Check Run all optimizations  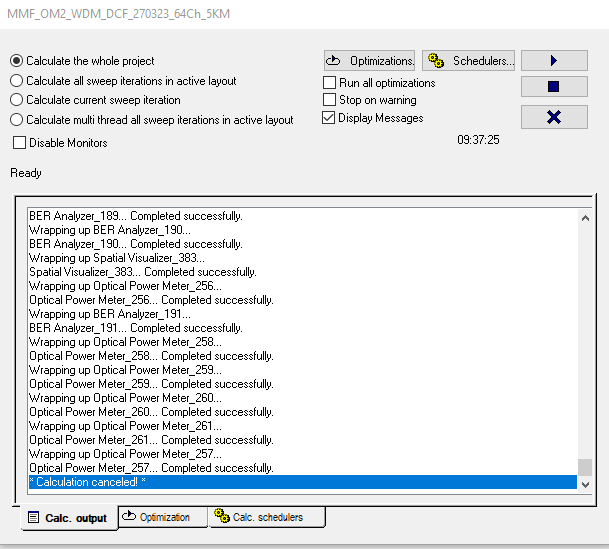point(330,83)
